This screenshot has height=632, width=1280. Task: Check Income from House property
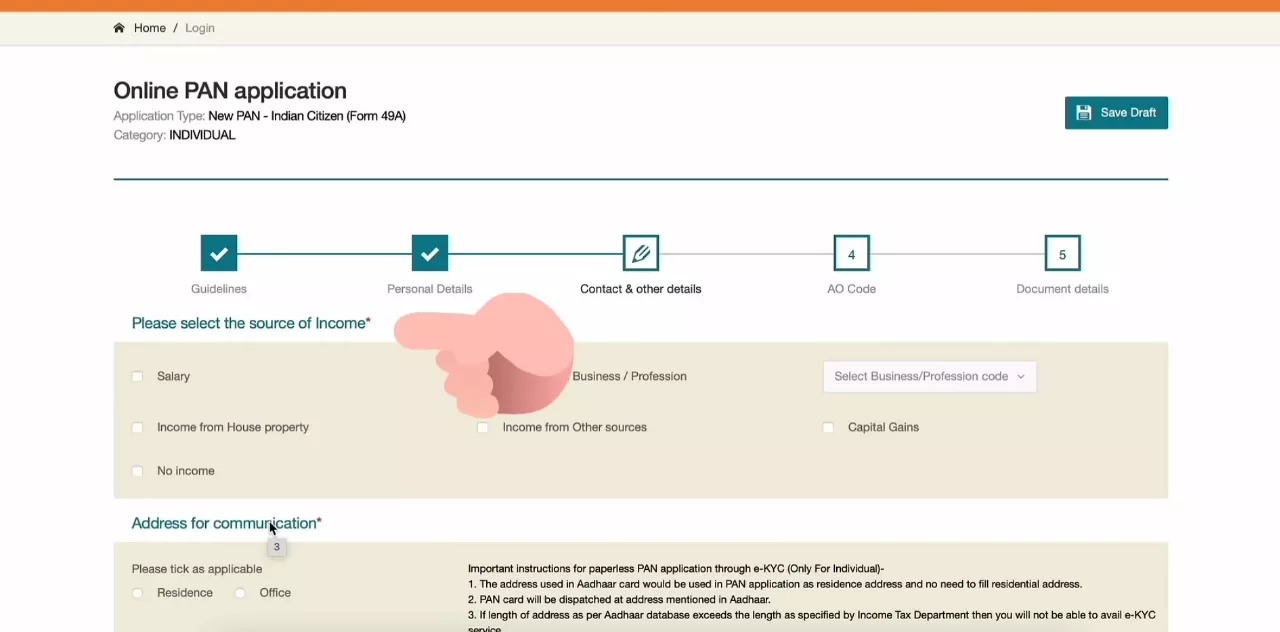click(x=137, y=427)
